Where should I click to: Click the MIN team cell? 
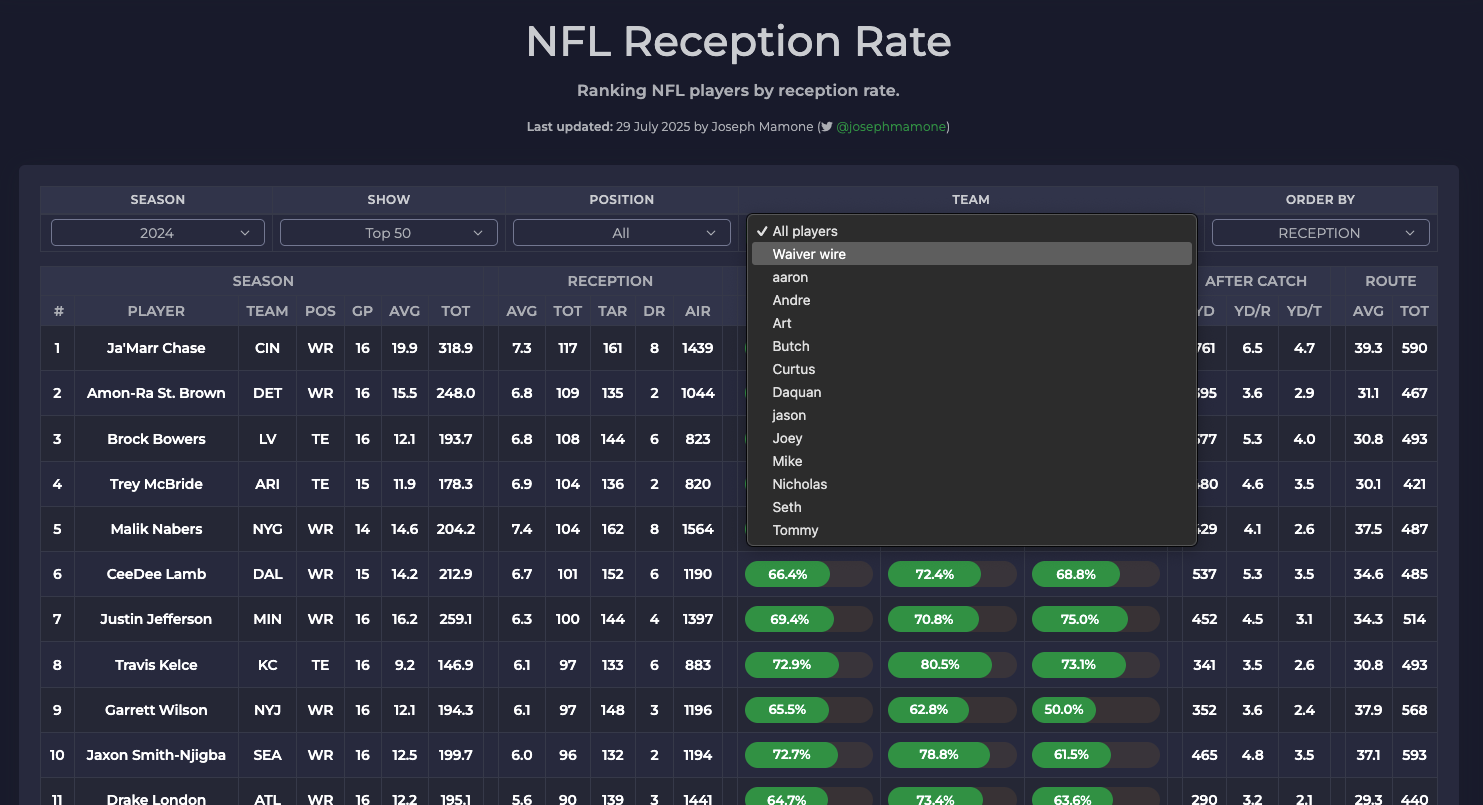click(x=267, y=619)
